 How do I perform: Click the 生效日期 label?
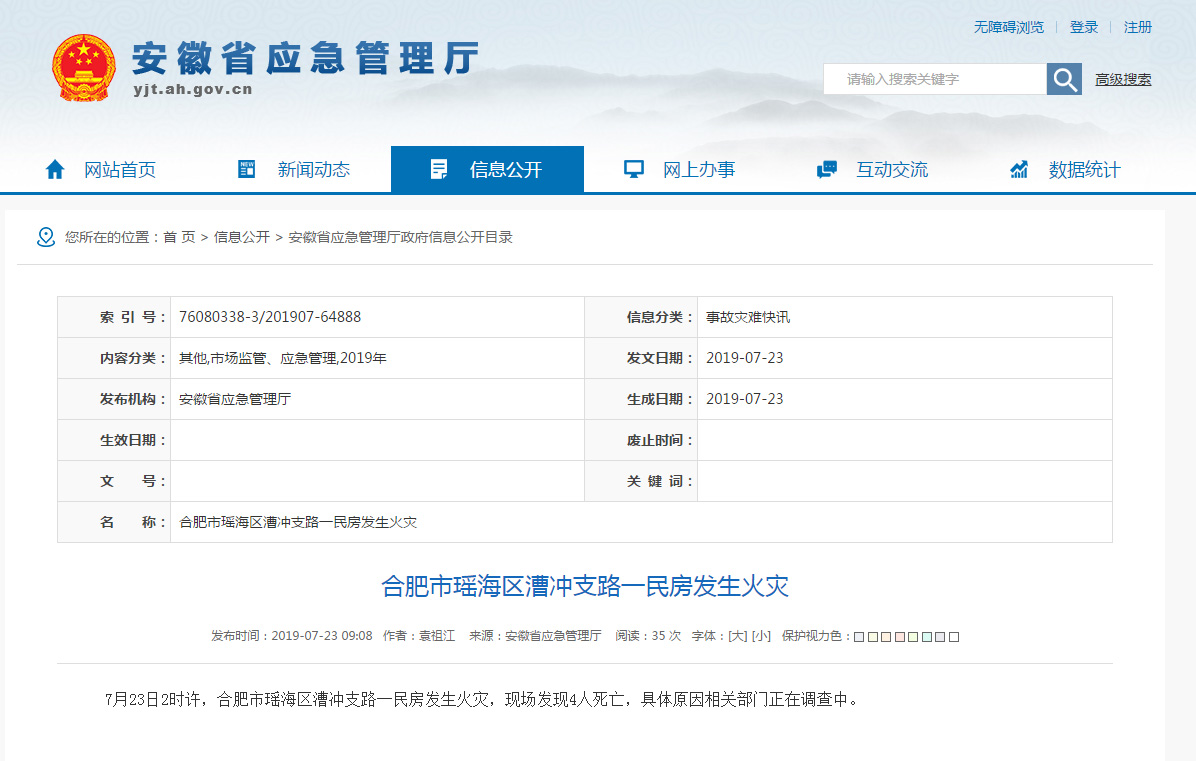133,440
